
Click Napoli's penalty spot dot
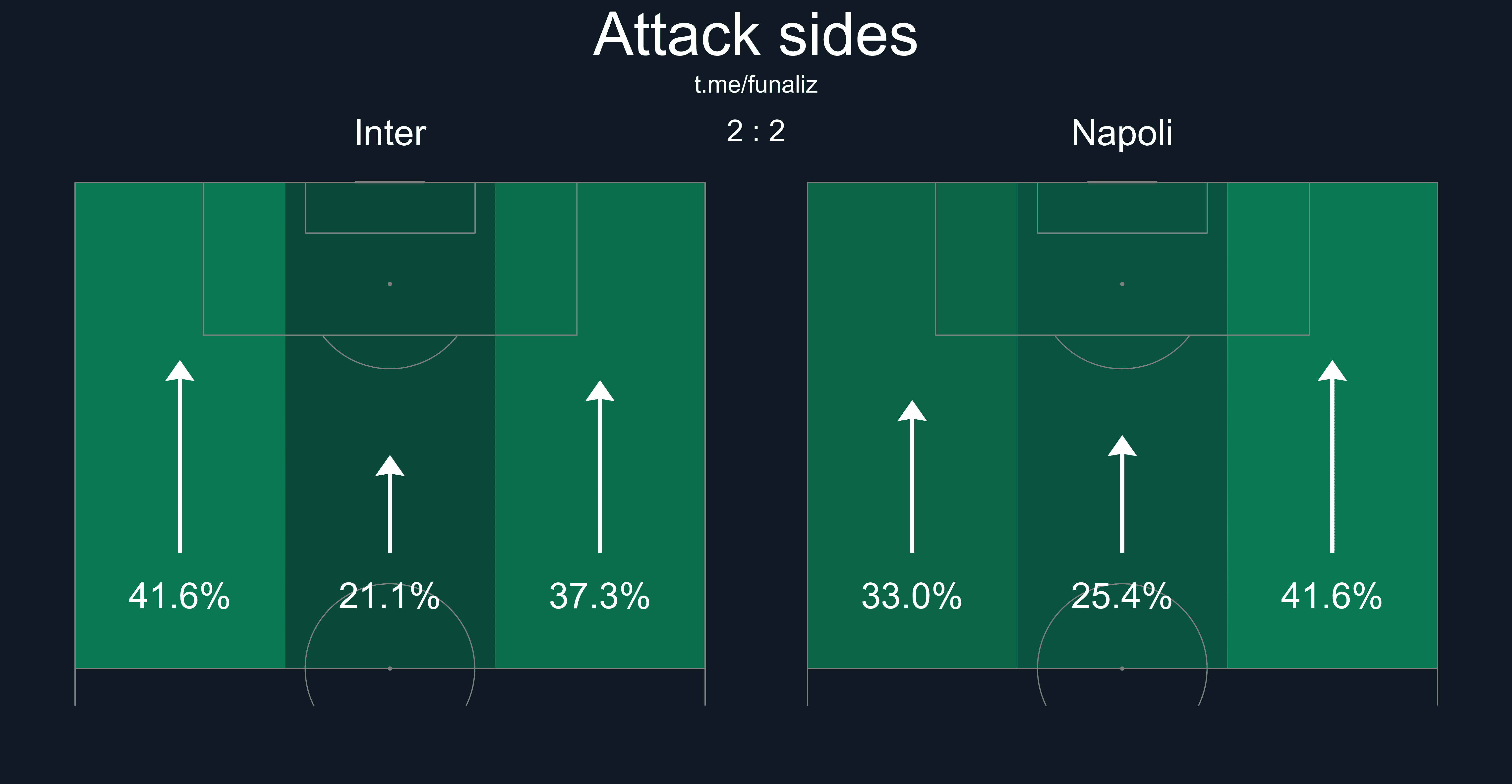pyautogui.click(x=1122, y=284)
